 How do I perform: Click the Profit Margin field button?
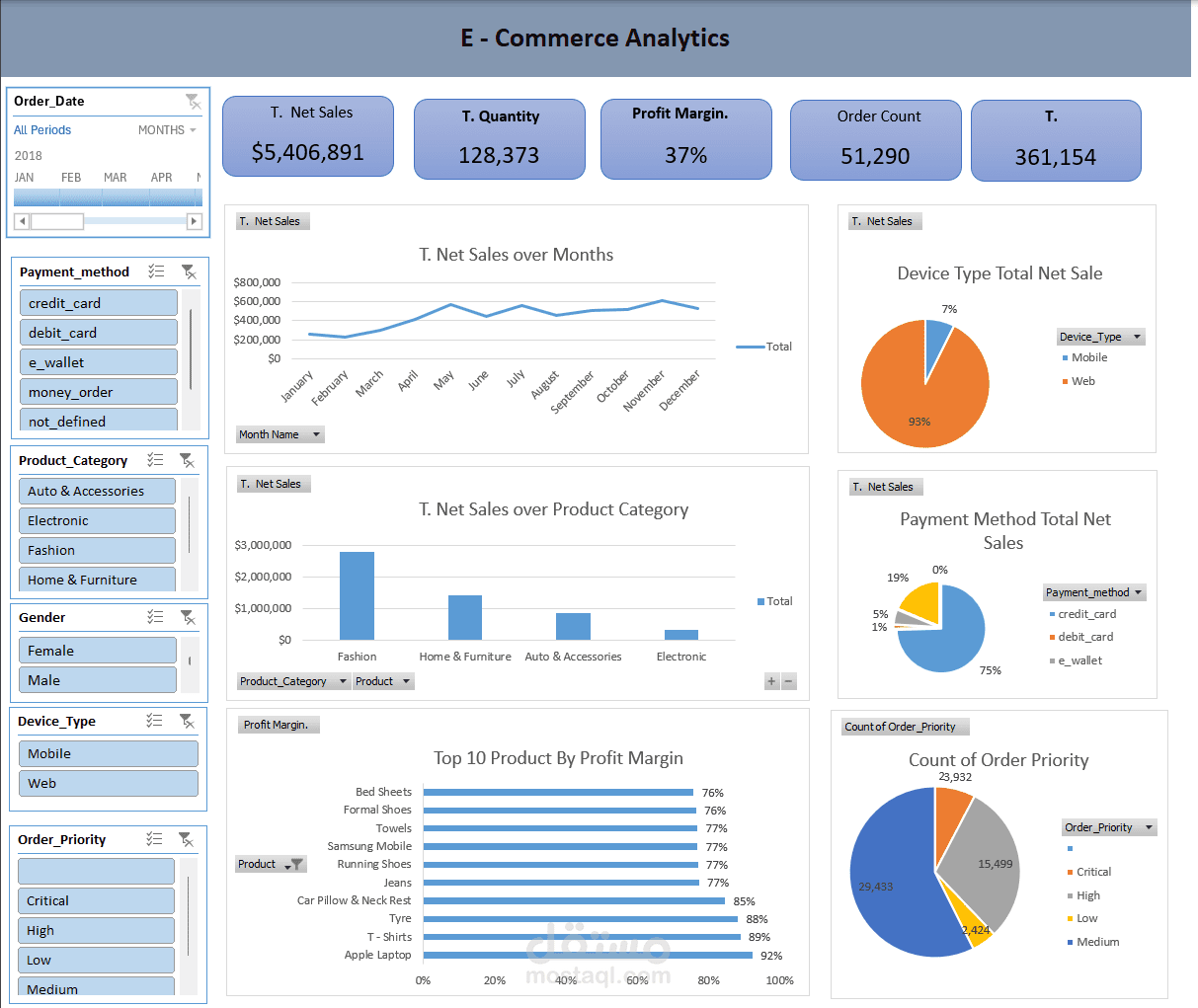(x=279, y=724)
